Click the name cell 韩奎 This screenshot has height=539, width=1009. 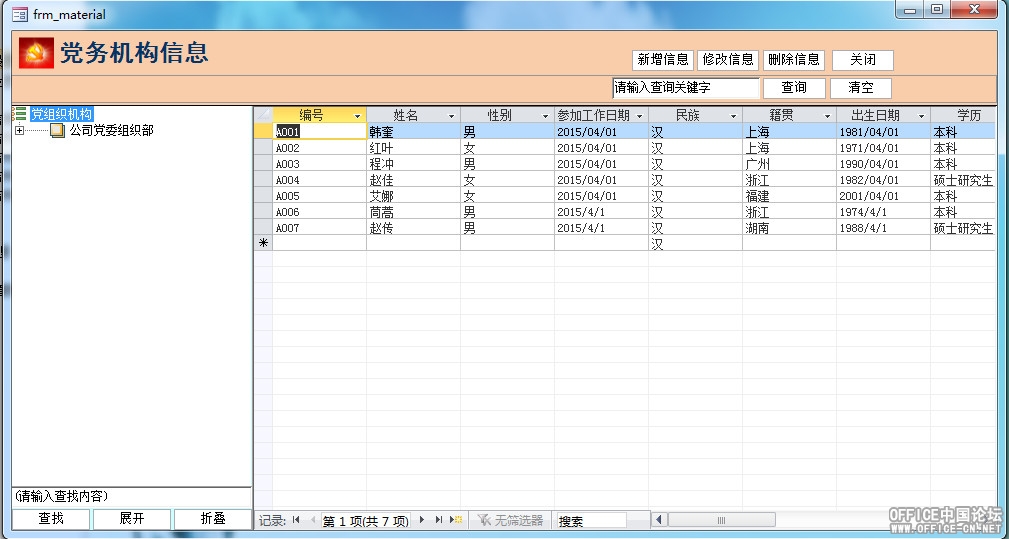(414, 131)
